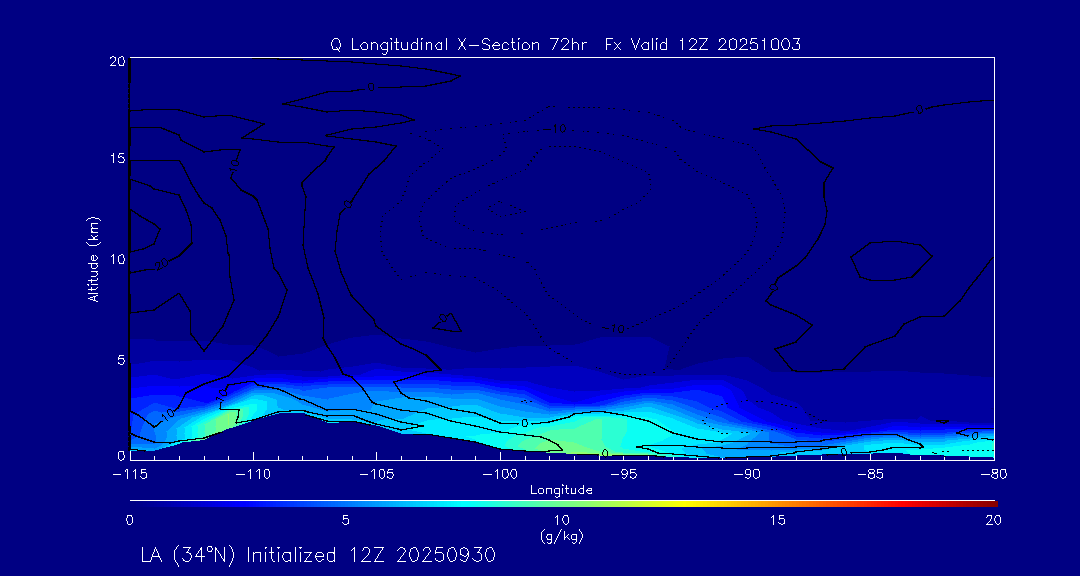Click the 'Altitude (km)' vertical axis label
The width and height of the screenshot is (1080, 576).
click(92, 258)
